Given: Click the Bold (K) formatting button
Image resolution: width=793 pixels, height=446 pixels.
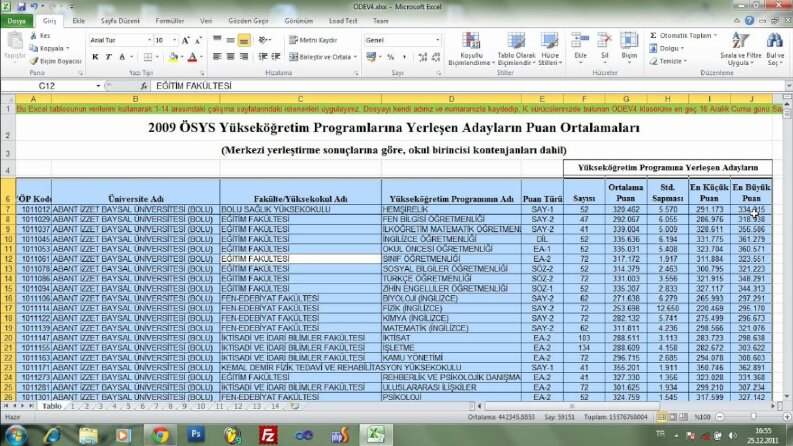Looking at the screenshot, I should 95,57.
